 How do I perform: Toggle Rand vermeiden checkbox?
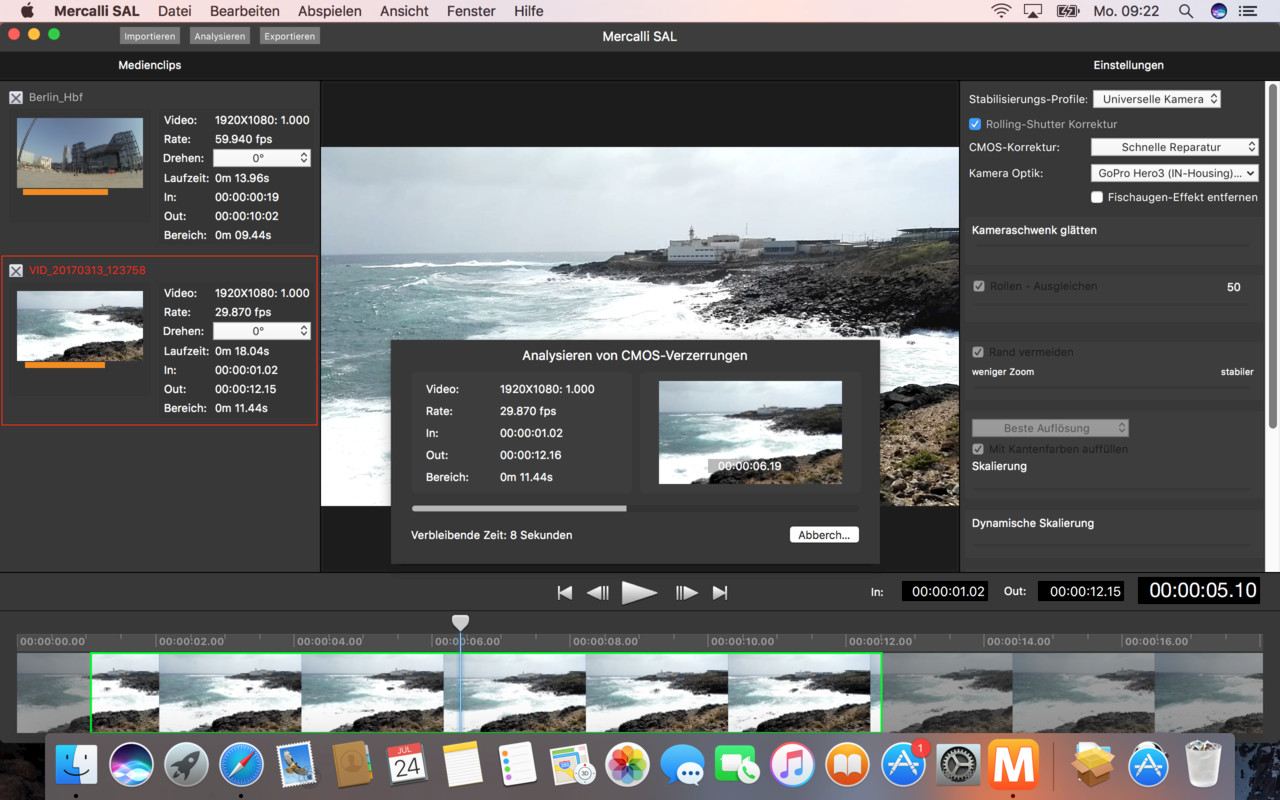coord(979,352)
